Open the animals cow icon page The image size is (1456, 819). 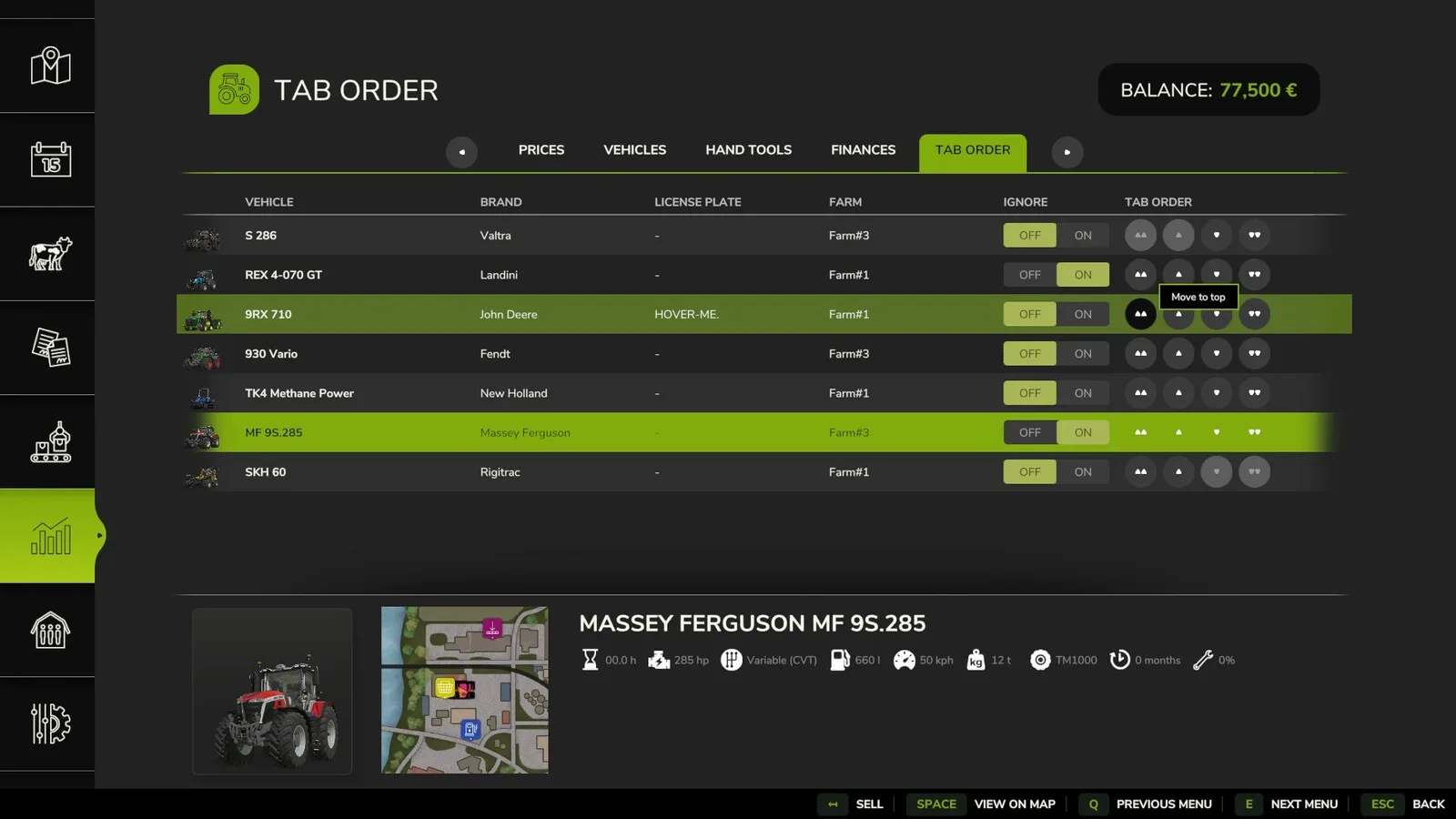[x=50, y=254]
